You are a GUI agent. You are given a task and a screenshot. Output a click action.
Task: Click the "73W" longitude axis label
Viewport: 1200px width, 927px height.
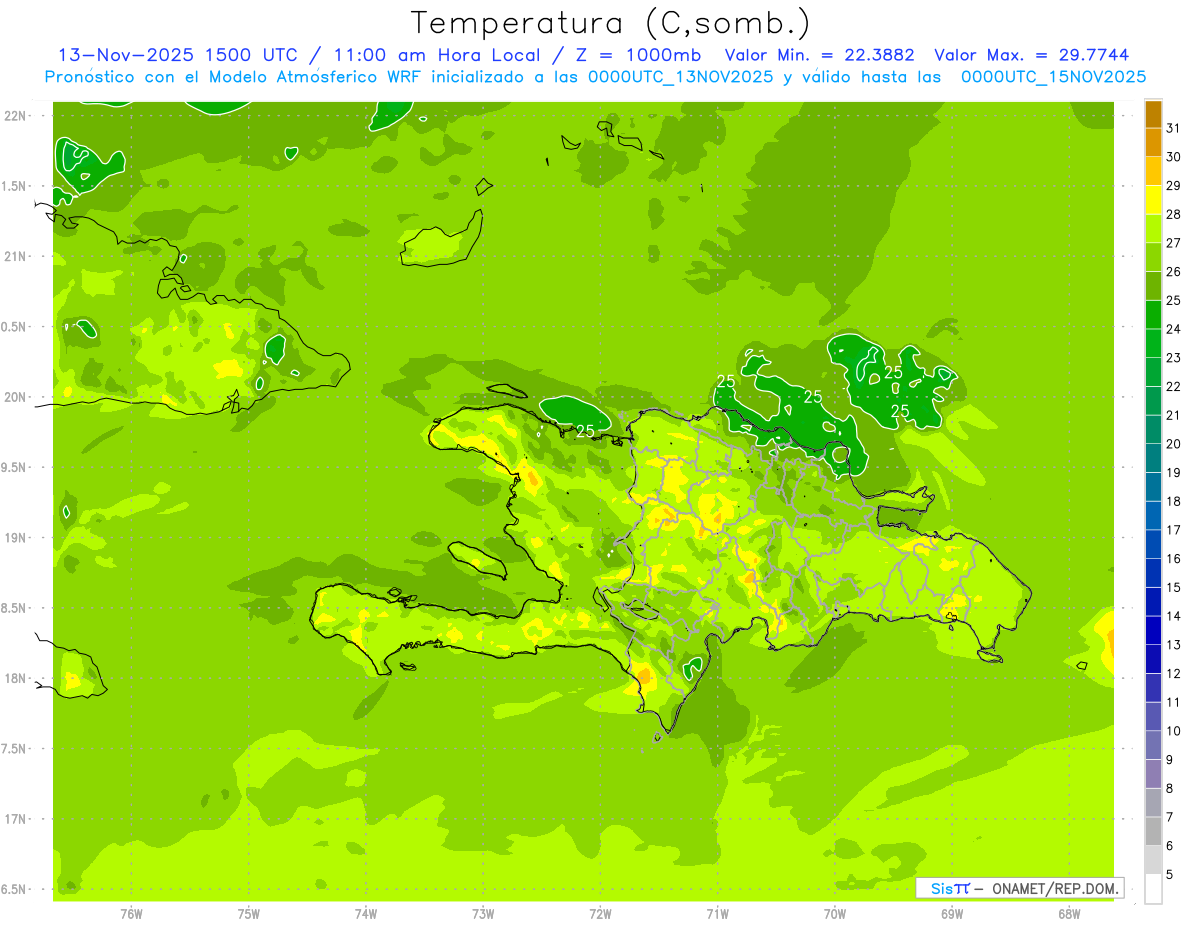pos(483,914)
